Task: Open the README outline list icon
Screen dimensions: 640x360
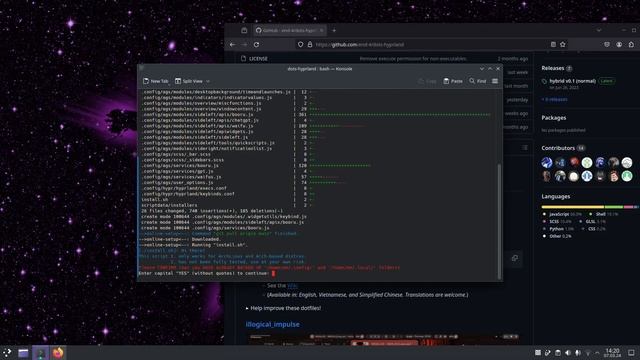Action: [524, 148]
